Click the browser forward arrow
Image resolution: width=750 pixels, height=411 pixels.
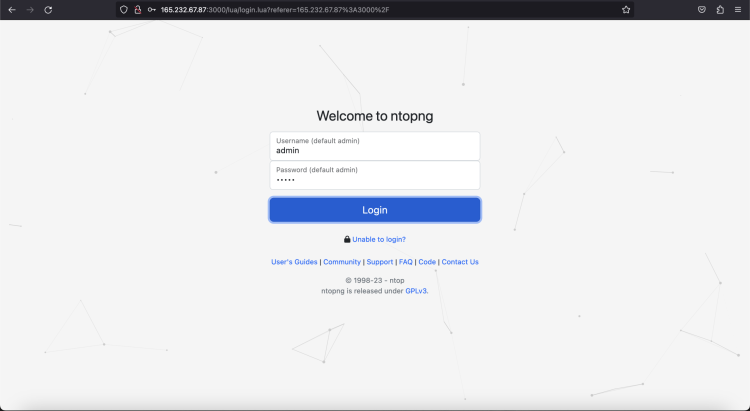[30, 10]
